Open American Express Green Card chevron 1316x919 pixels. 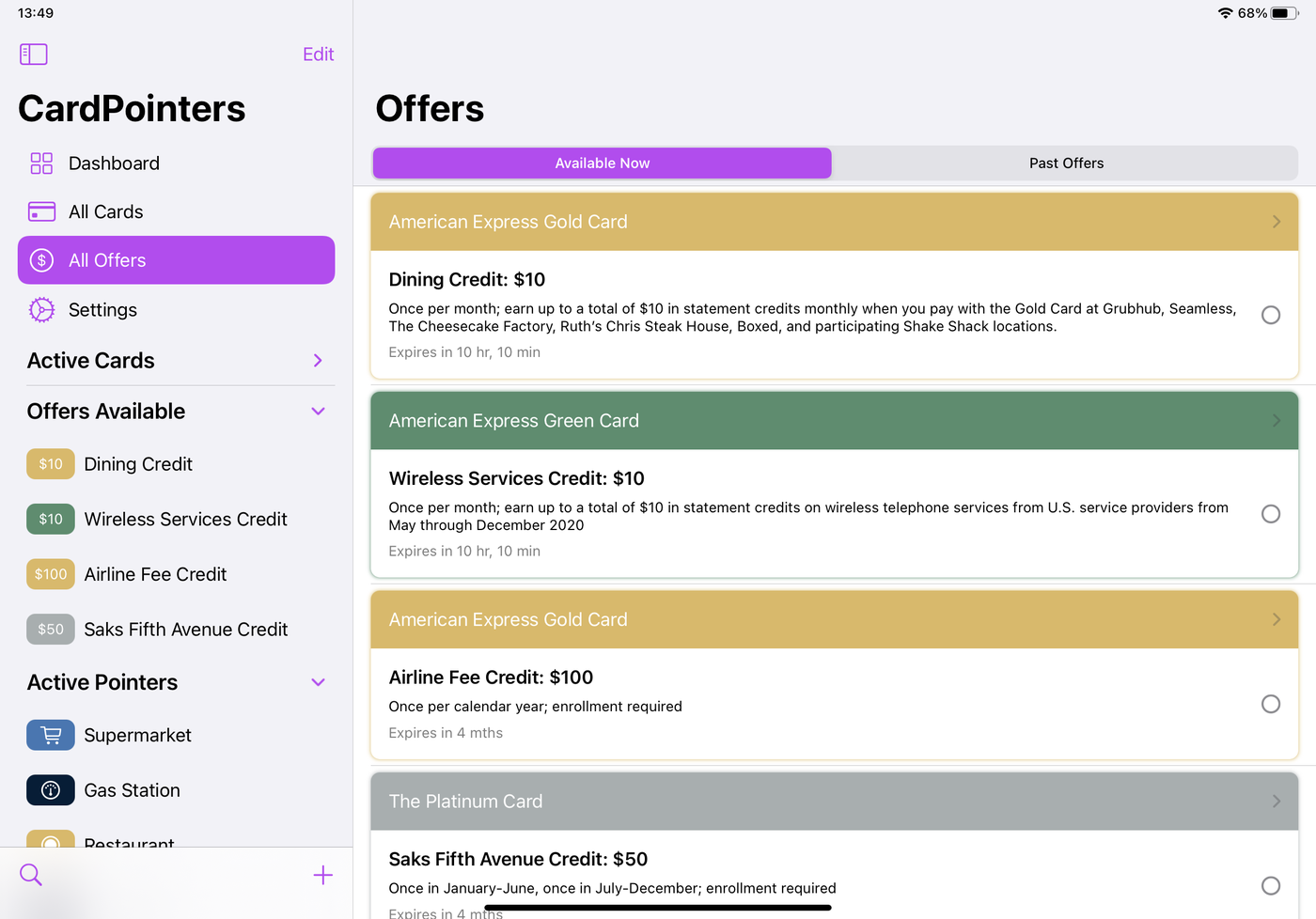(x=1277, y=421)
